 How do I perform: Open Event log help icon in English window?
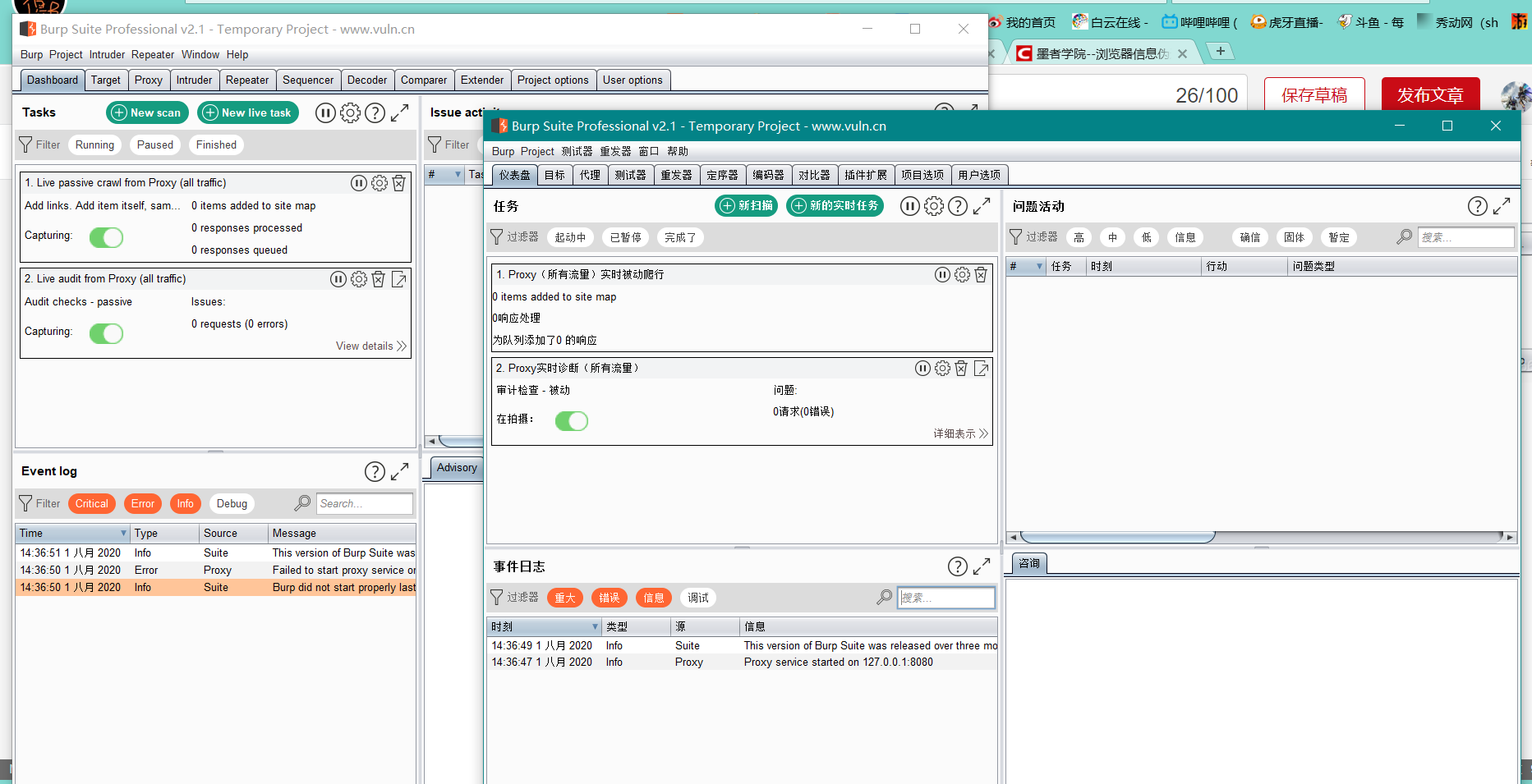[375, 471]
